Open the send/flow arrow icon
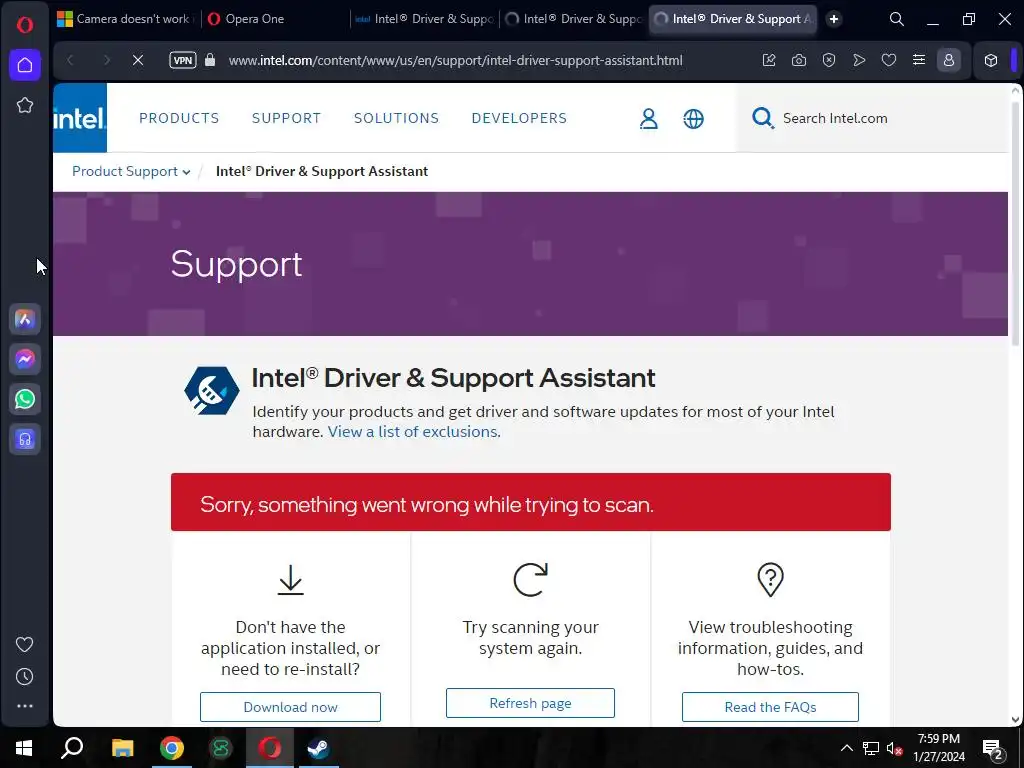 click(x=859, y=61)
